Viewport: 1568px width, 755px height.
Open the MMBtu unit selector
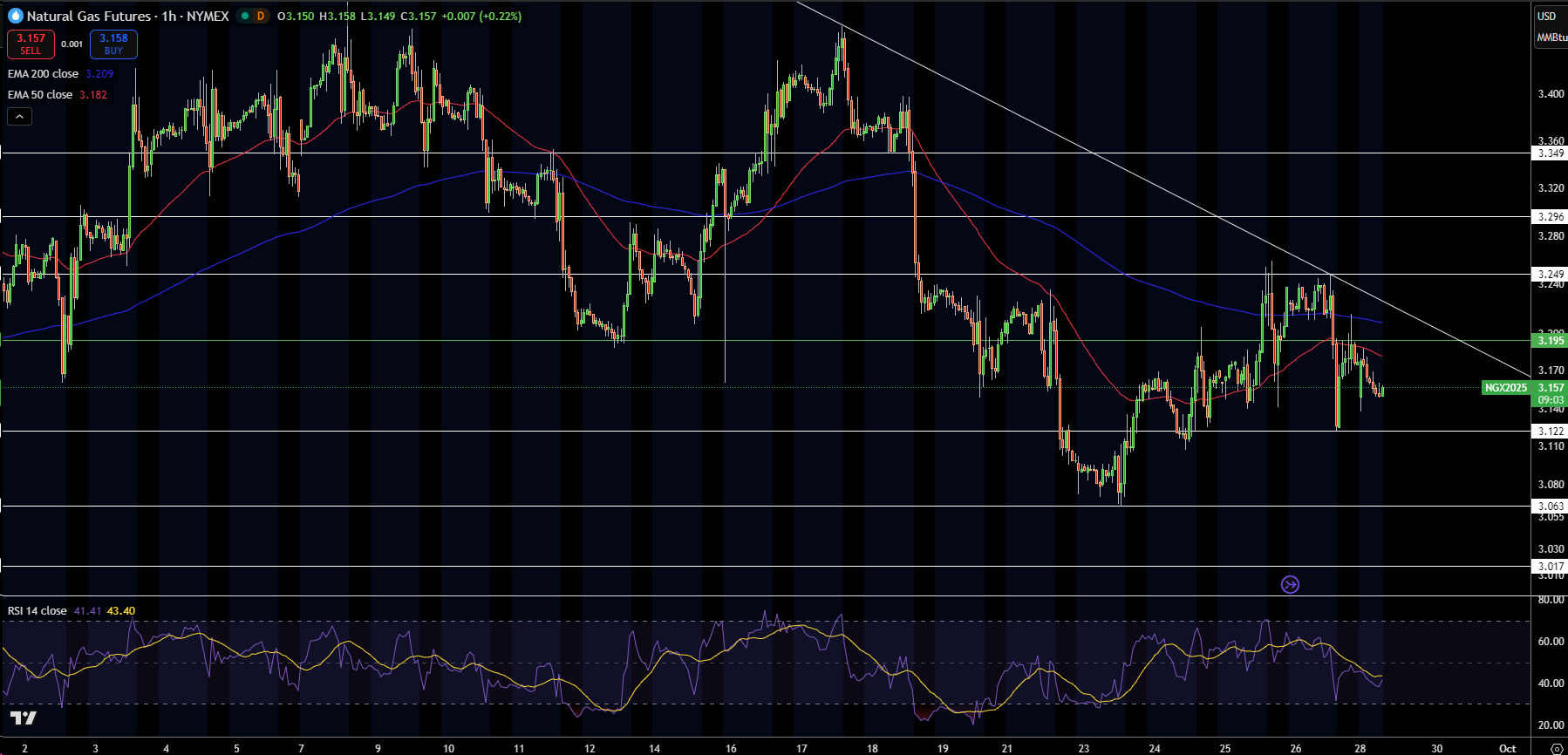point(1551,37)
